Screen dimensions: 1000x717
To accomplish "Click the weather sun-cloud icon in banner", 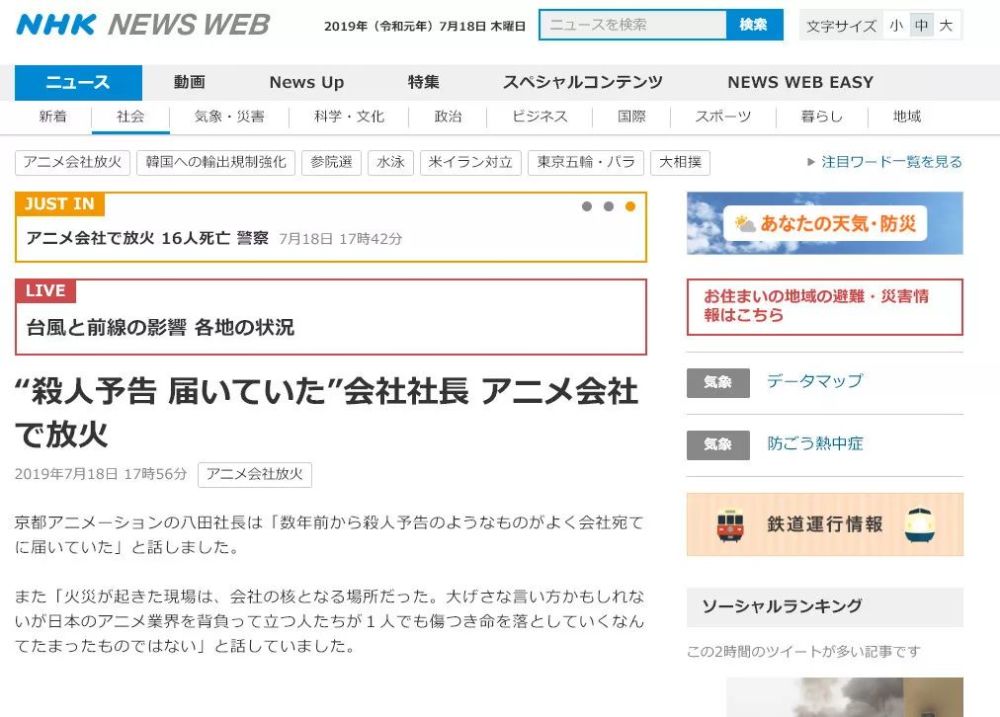I will point(744,223).
